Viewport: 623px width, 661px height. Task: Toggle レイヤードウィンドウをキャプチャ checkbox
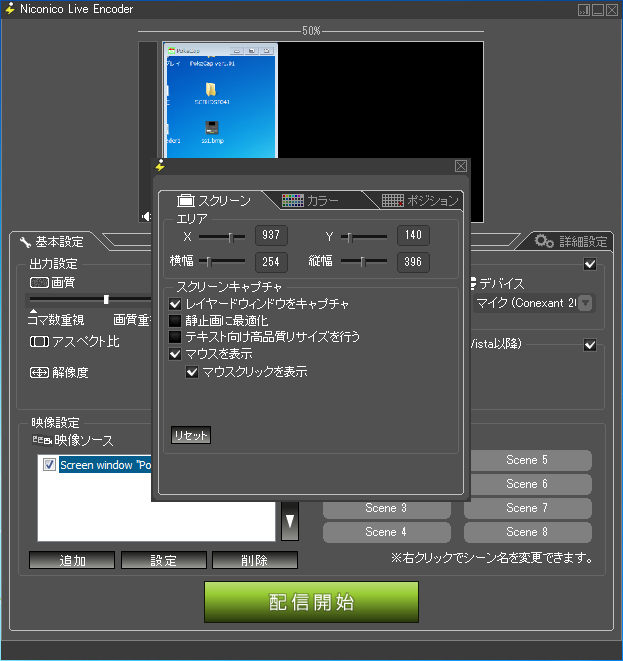click(175, 304)
